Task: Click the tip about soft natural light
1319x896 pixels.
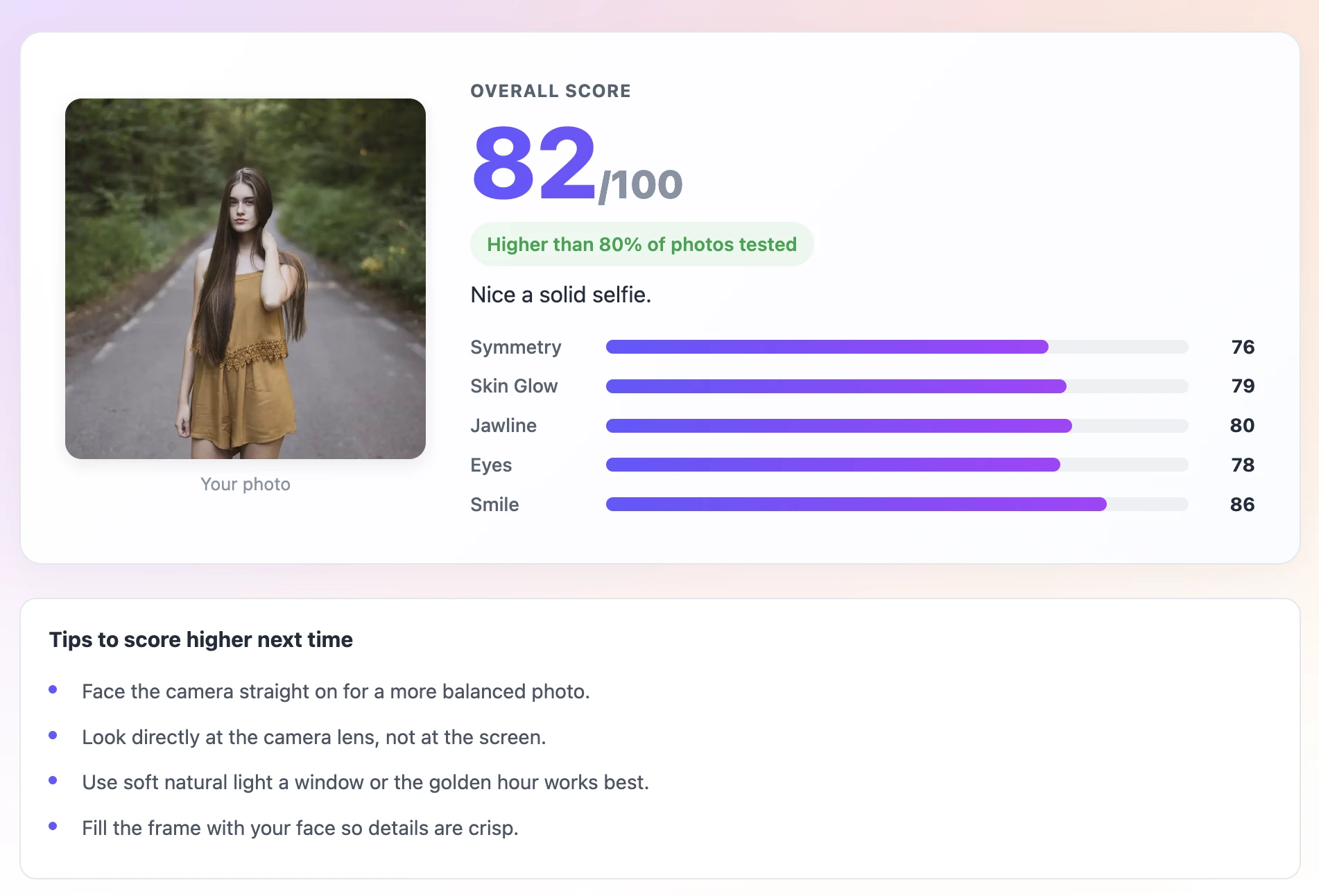Action: [x=365, y=782]
